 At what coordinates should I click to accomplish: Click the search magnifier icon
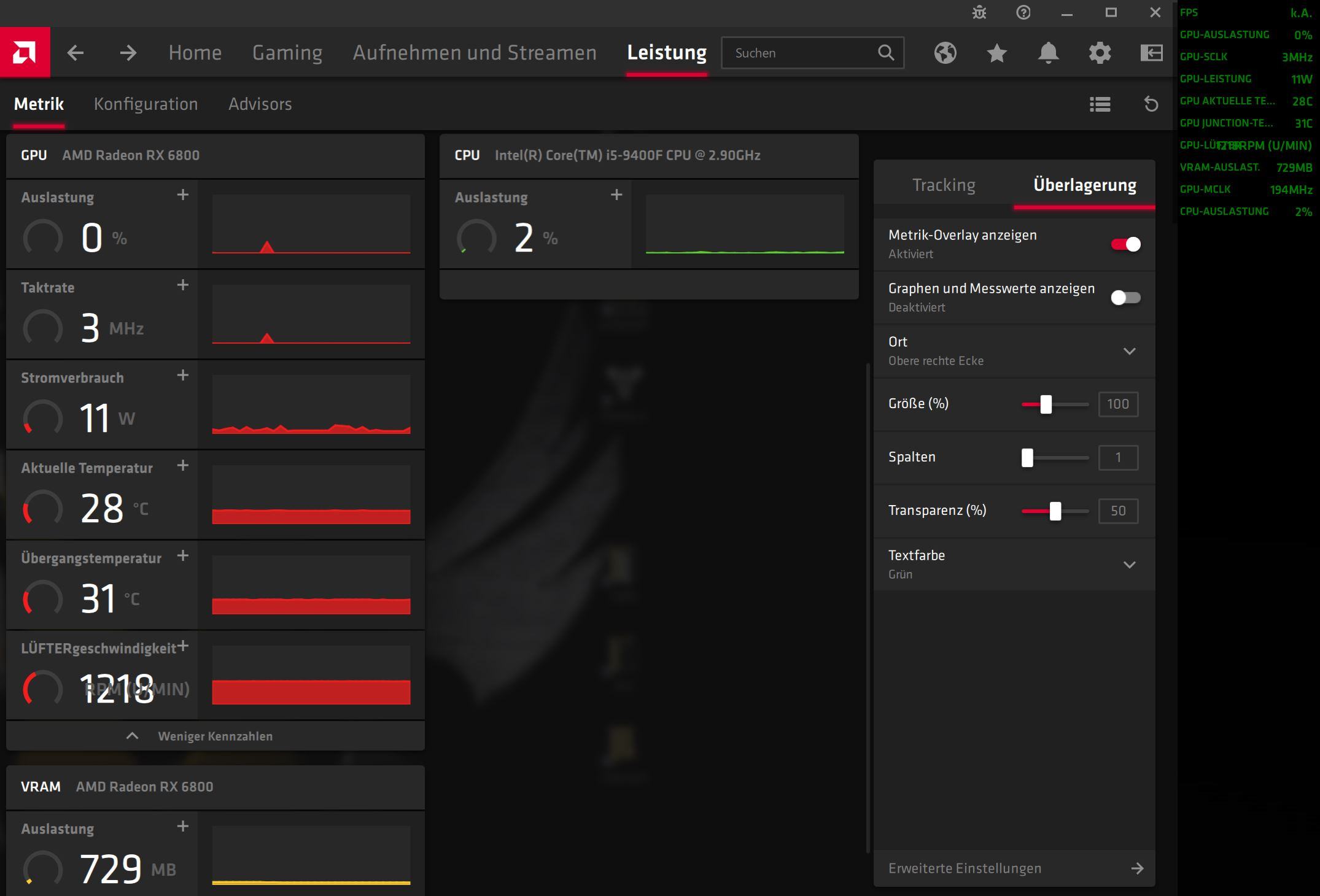pos(885,53)
